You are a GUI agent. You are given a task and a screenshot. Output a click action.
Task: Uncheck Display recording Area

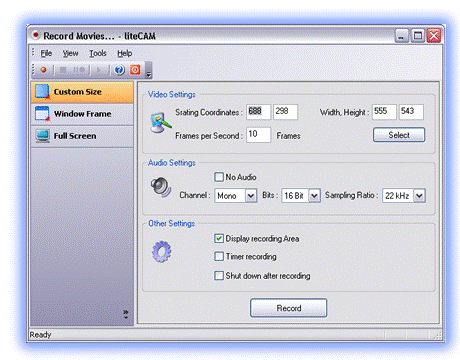click(x=219, y=238)
